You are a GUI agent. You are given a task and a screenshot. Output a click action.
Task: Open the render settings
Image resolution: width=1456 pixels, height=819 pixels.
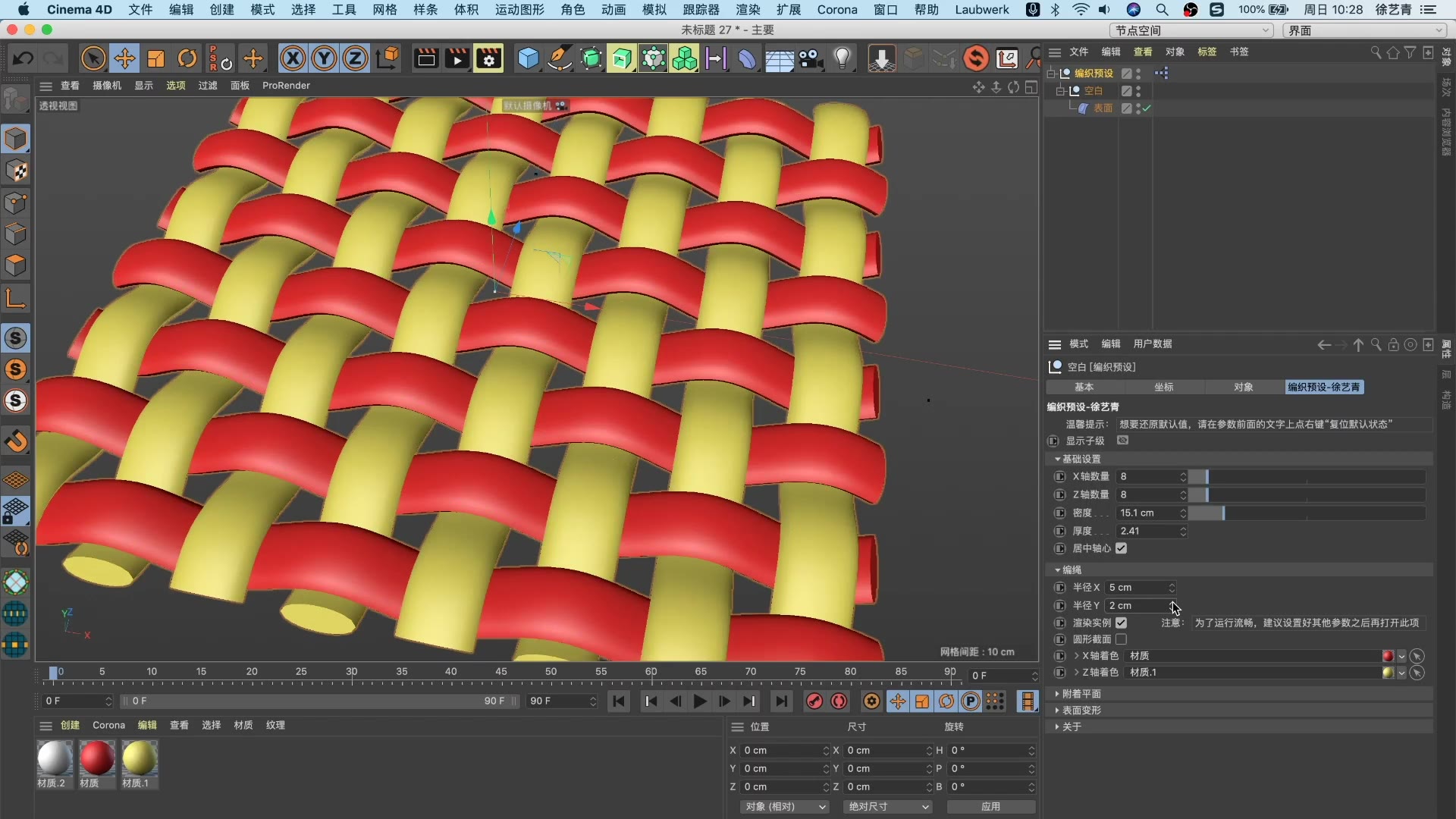click(489, 58)
